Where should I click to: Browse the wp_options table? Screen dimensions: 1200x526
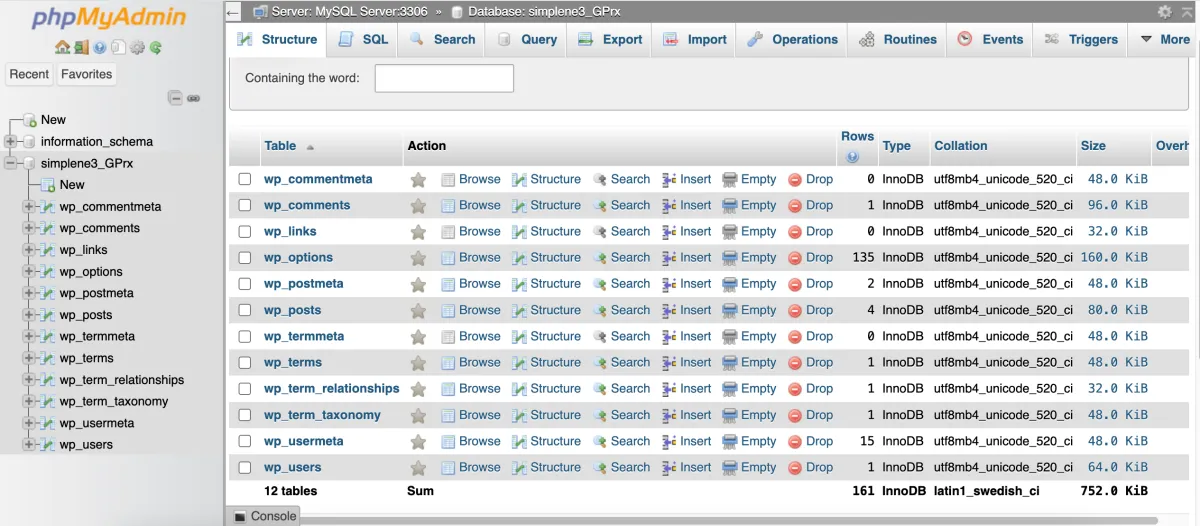click(471, 257)
